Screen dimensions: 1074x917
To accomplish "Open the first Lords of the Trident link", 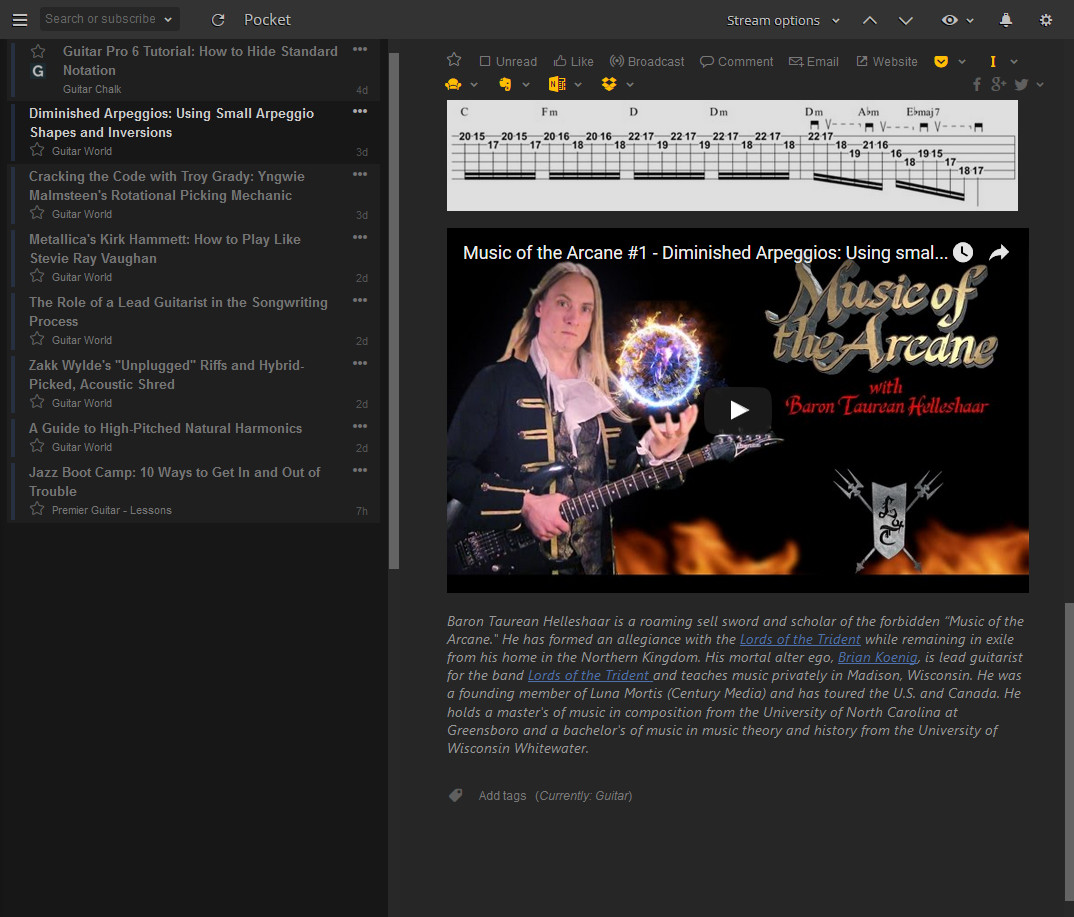I will click(799, 639).
